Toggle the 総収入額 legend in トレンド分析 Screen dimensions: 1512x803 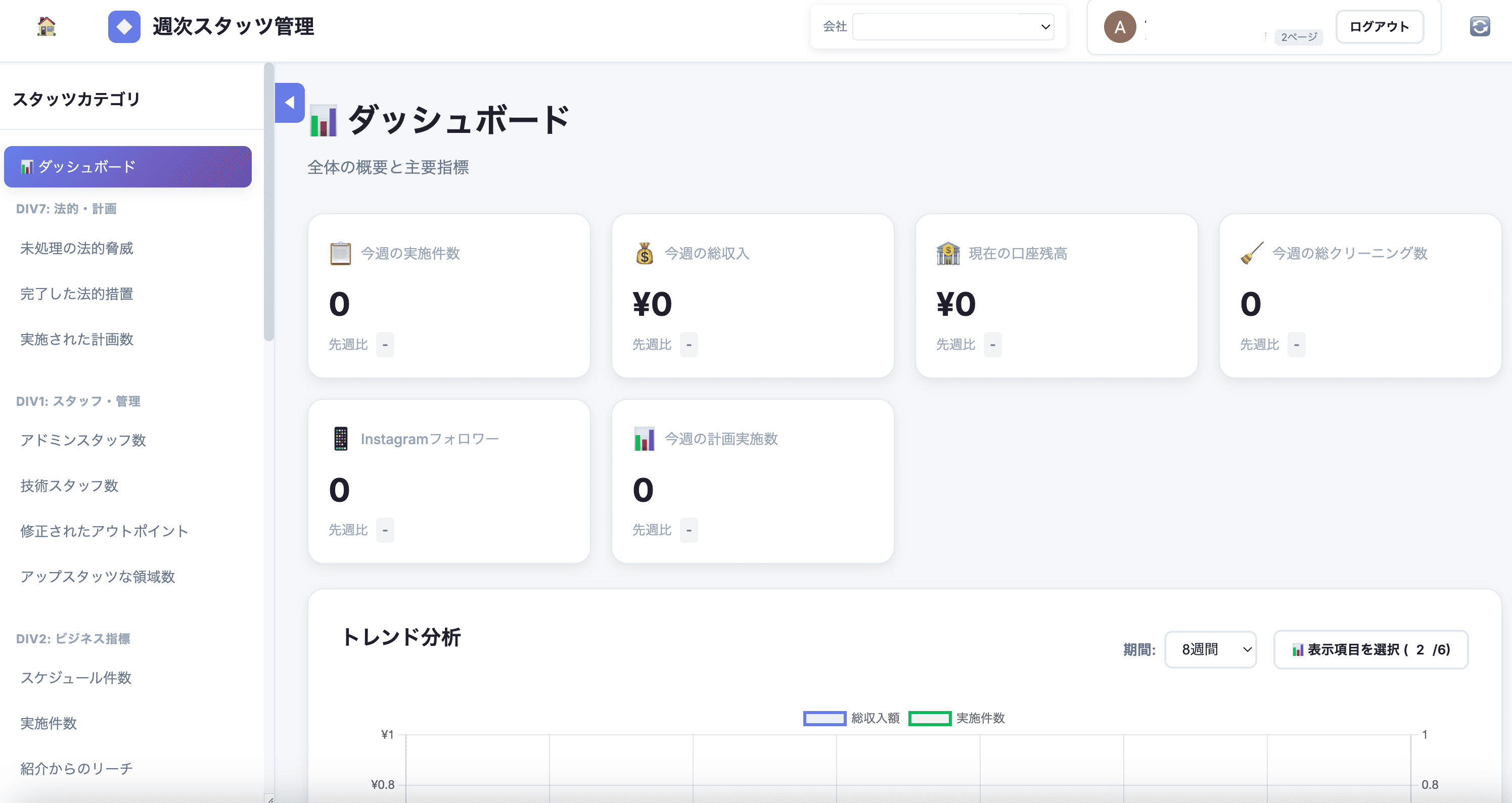click(x=850, y=718)
